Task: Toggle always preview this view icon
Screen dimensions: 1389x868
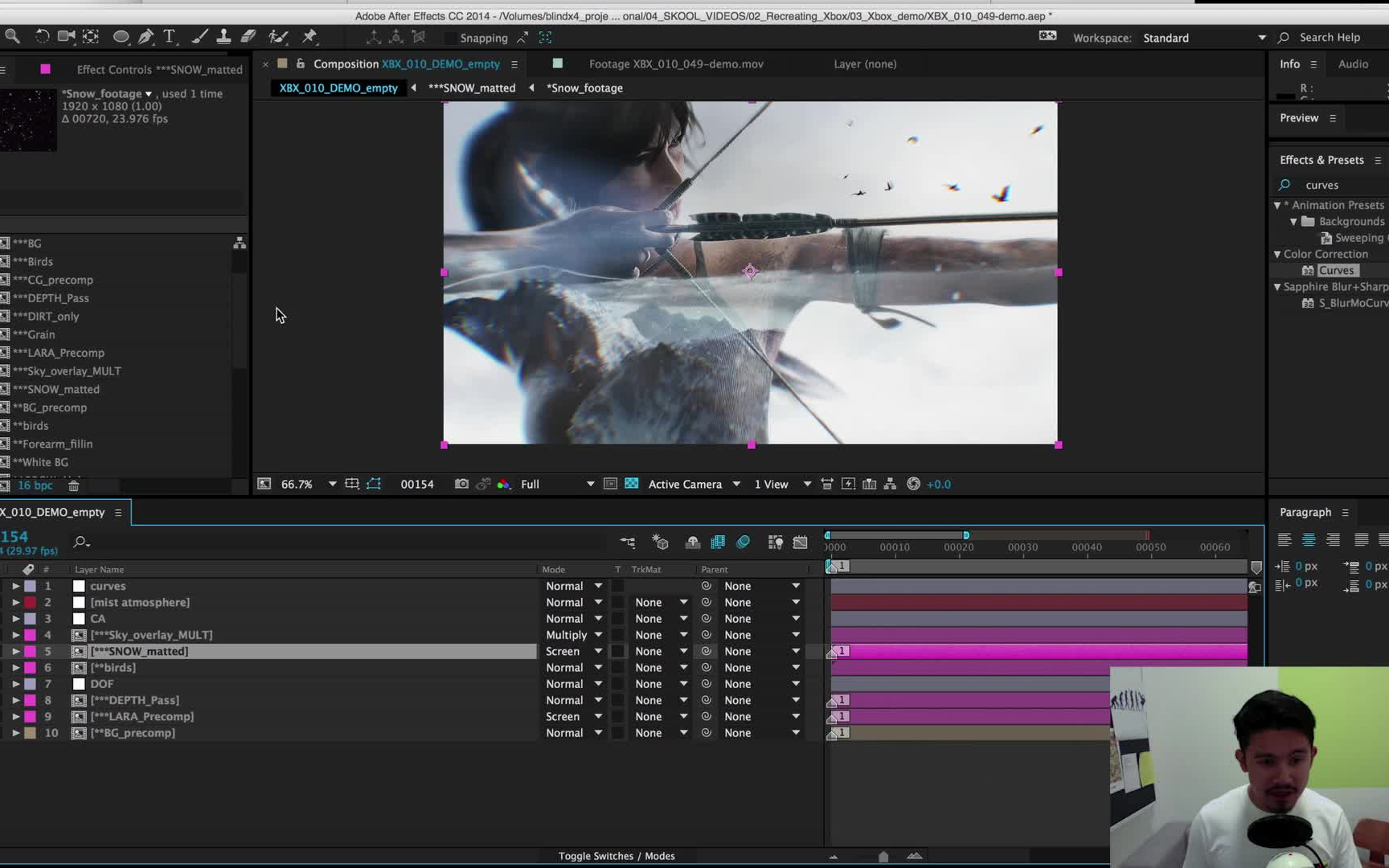Action: pyautogui.click(x=264, y=484)
